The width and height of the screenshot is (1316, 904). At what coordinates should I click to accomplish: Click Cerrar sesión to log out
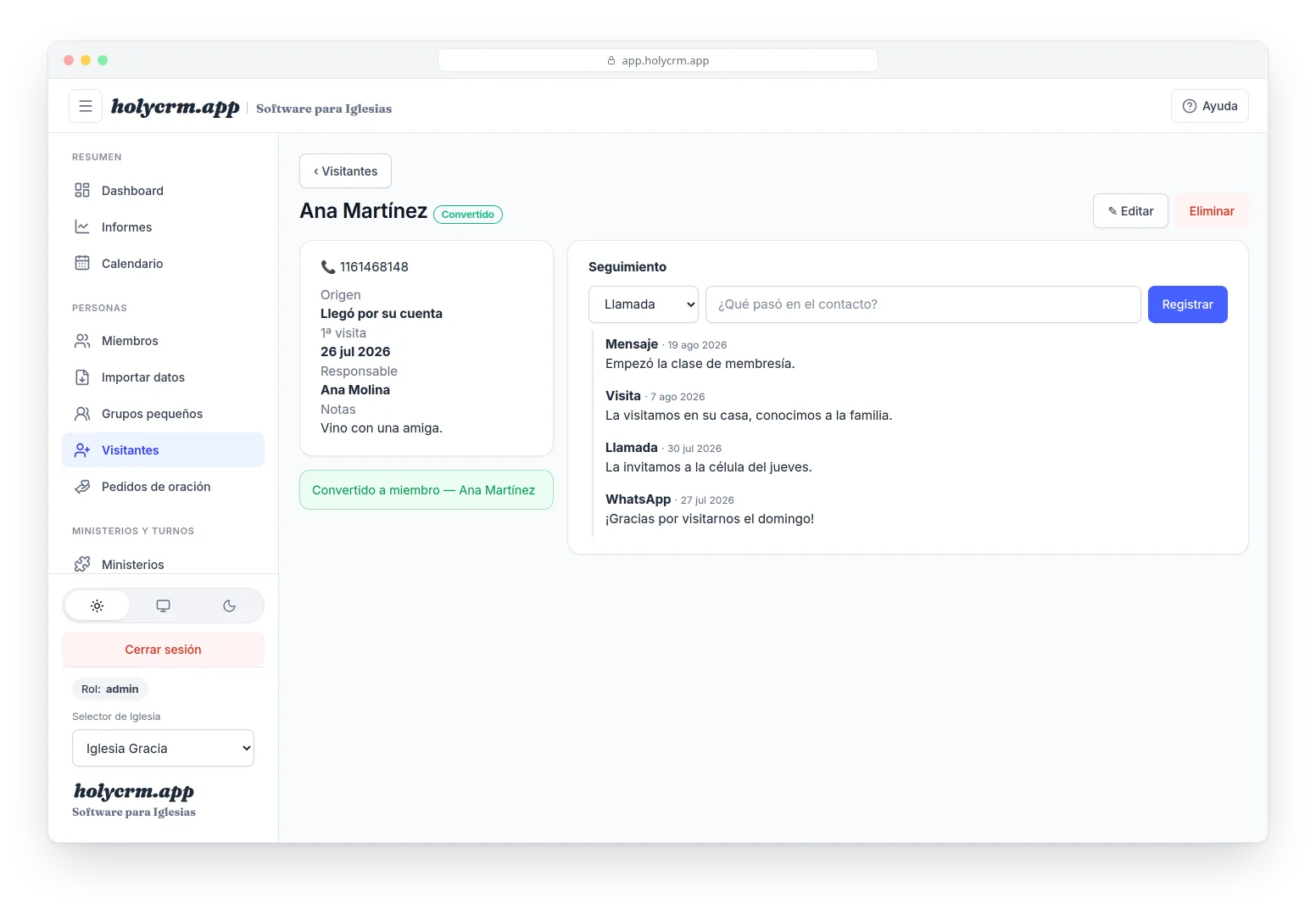tap(163, 649)
